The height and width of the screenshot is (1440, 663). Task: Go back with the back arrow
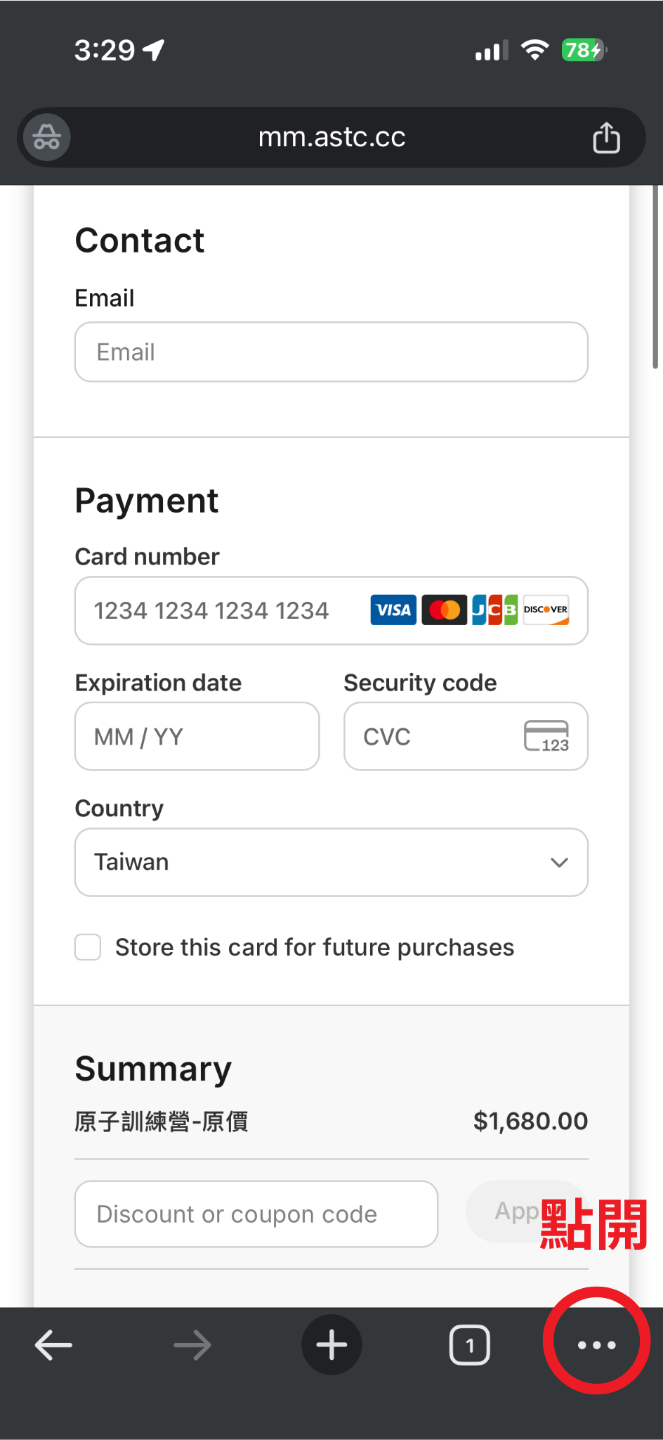click(53, 1346)
